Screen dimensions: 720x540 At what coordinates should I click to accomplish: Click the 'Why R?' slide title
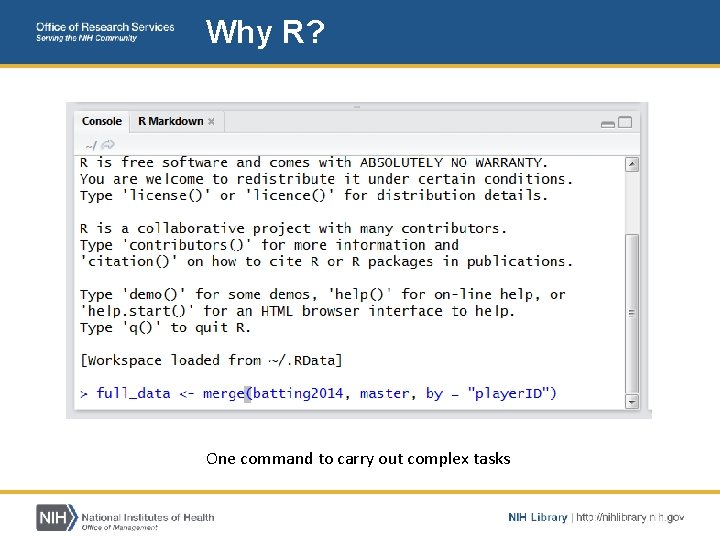click(265, 32)
